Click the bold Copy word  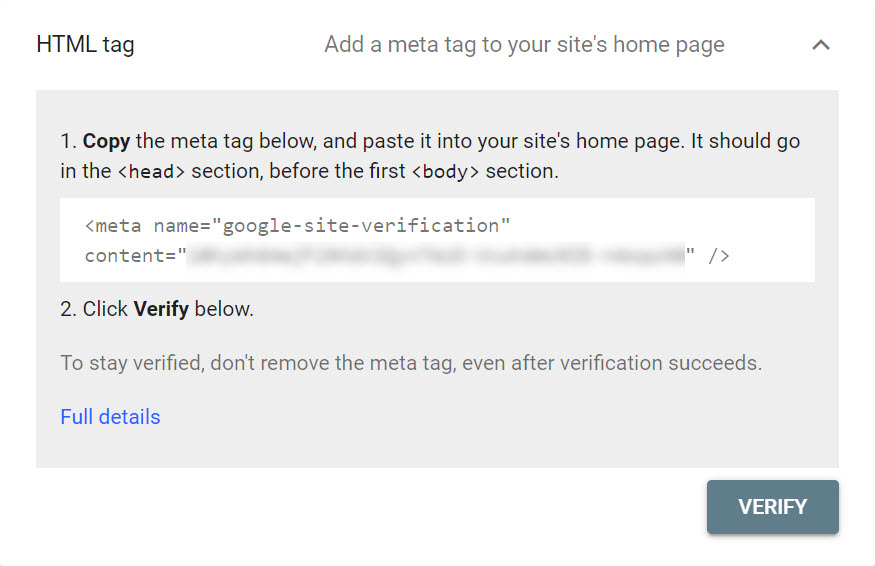[106, 141]
